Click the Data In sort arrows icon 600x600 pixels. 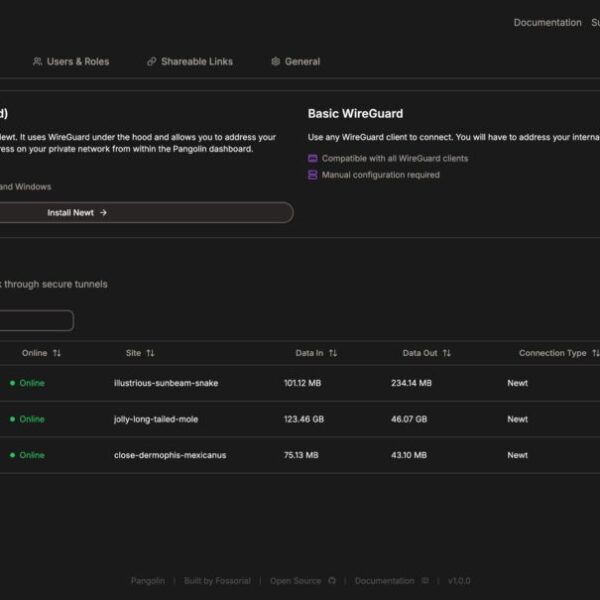pos(333,353)
